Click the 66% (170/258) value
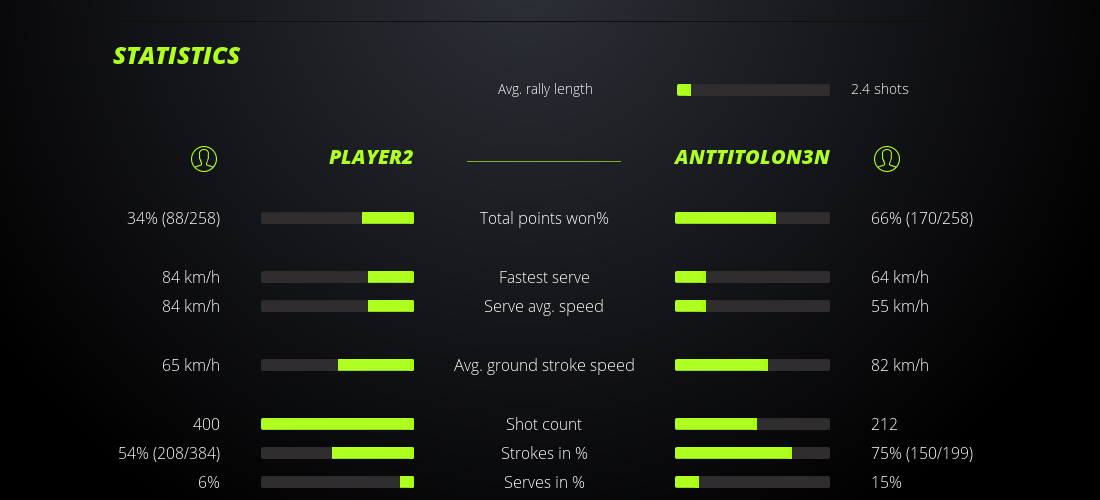 pyautogui.click(x=922, y=218)
